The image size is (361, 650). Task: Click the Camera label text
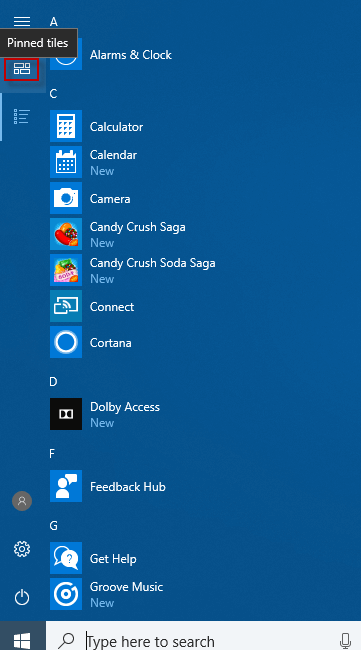point(110,199)
